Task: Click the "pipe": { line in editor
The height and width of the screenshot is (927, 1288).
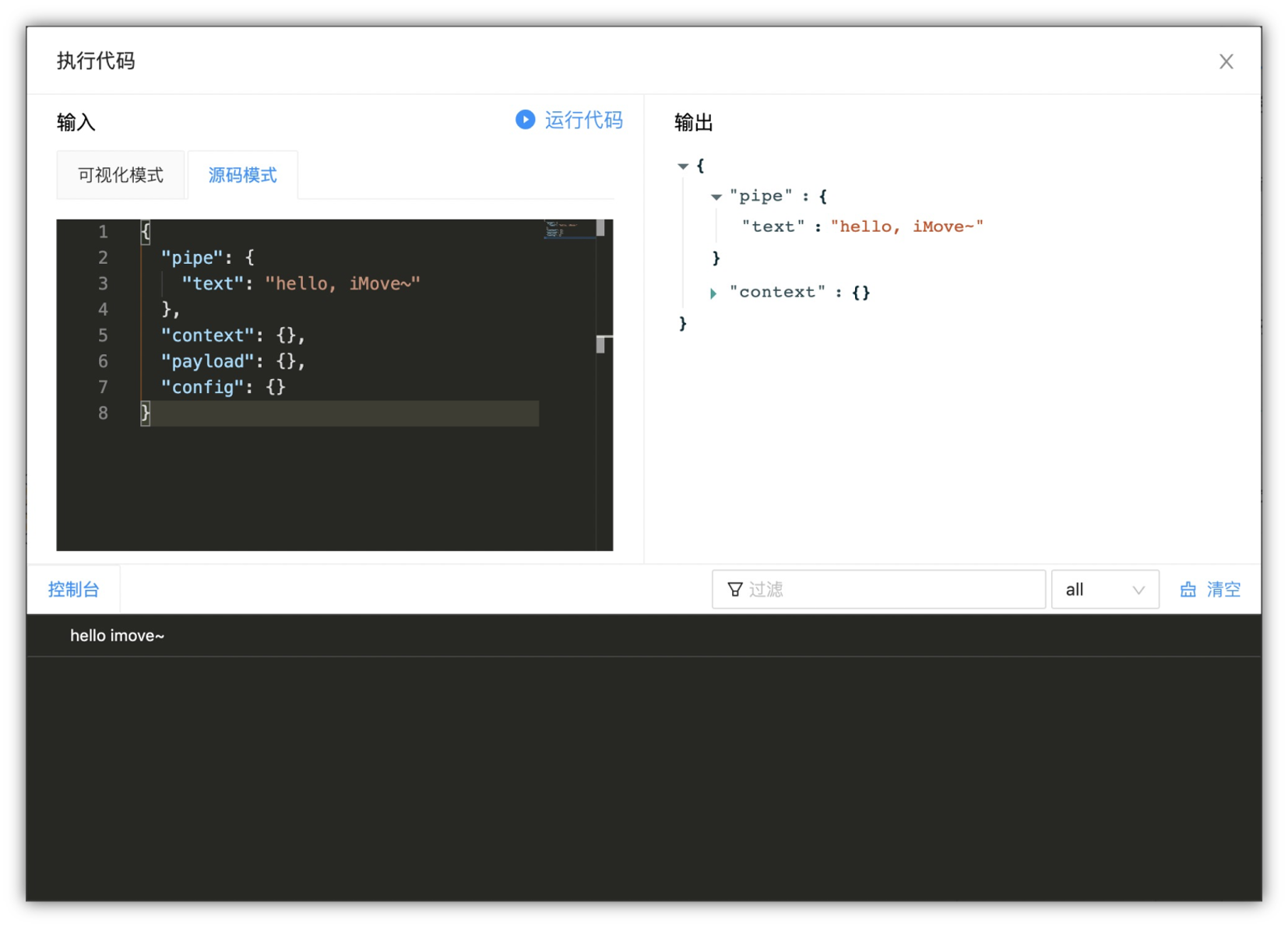Action: click(x=208, y=258)
